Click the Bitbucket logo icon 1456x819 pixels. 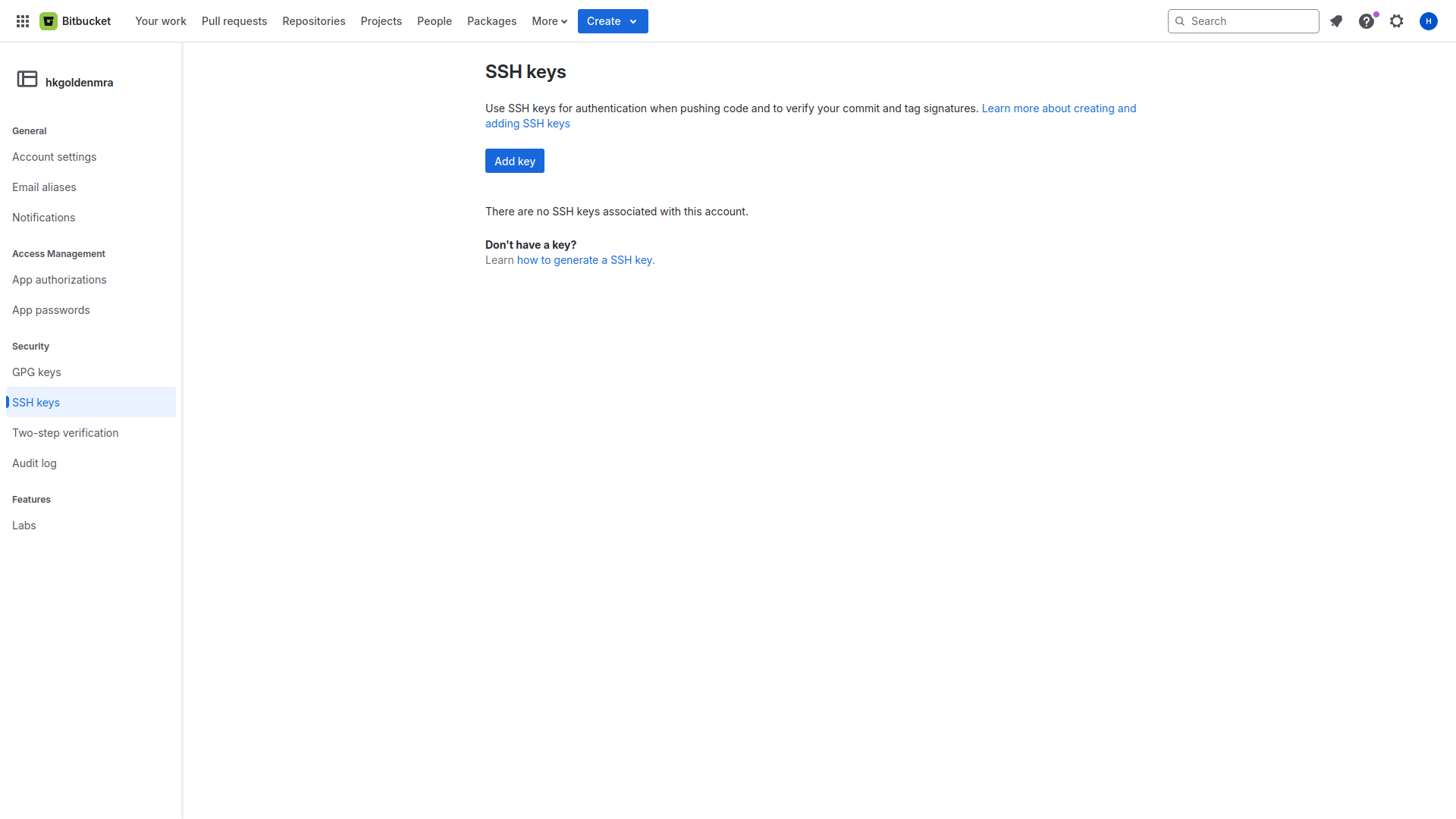[49, 21]
